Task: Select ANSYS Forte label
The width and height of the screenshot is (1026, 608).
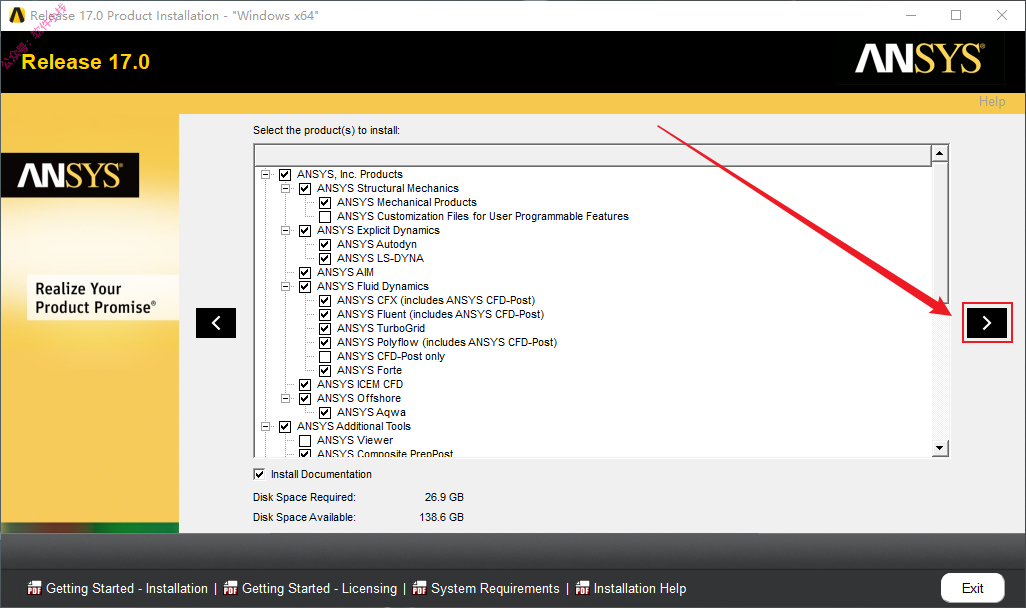Action: (x=370, y=370)
